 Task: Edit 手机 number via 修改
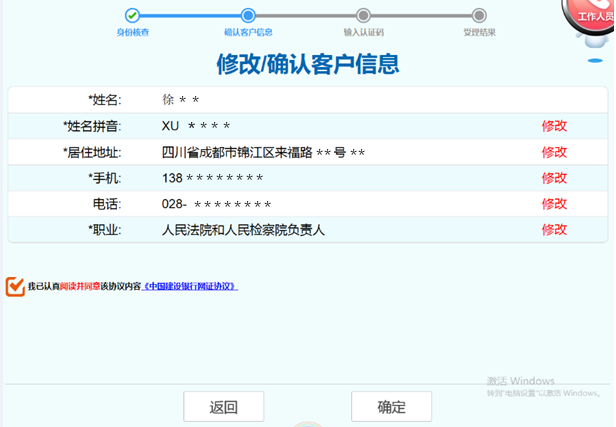tap(554, 178)
